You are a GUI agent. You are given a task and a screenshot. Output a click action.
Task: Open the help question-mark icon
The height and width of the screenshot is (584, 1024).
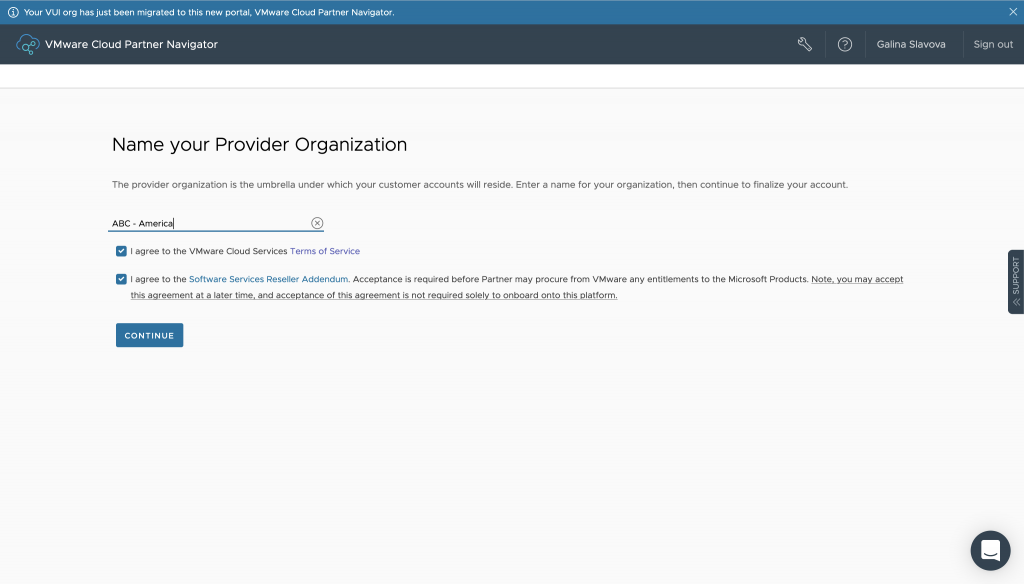[845, 44]
